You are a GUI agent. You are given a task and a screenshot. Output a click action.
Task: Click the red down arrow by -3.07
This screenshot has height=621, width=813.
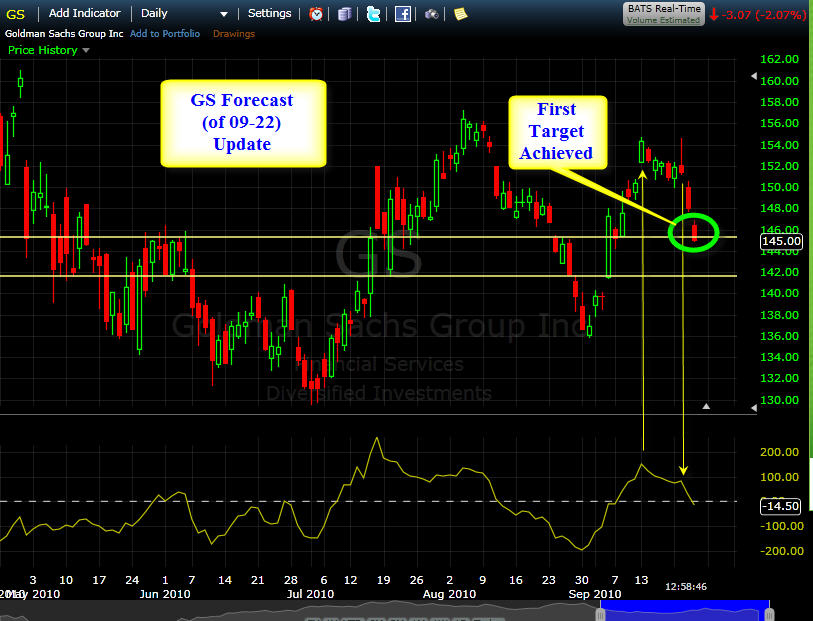click(x=714, y=15)
